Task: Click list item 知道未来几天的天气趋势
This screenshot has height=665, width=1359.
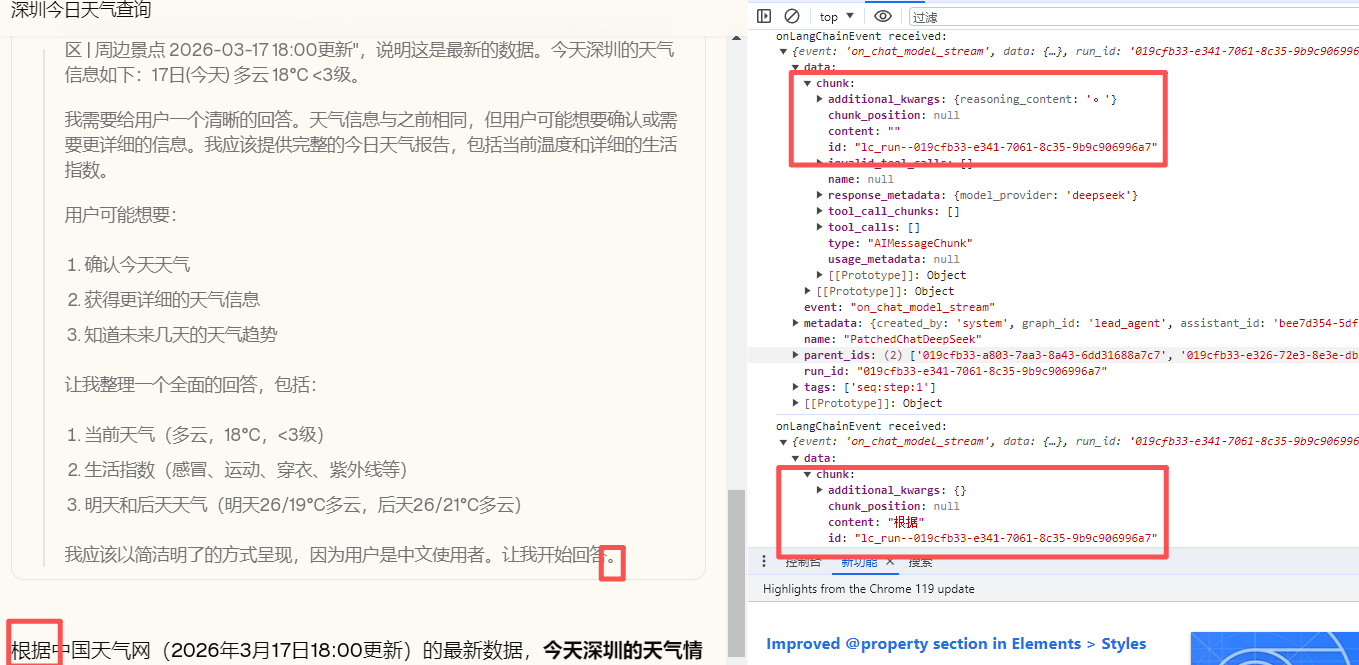Action: [x=181, y=334]
